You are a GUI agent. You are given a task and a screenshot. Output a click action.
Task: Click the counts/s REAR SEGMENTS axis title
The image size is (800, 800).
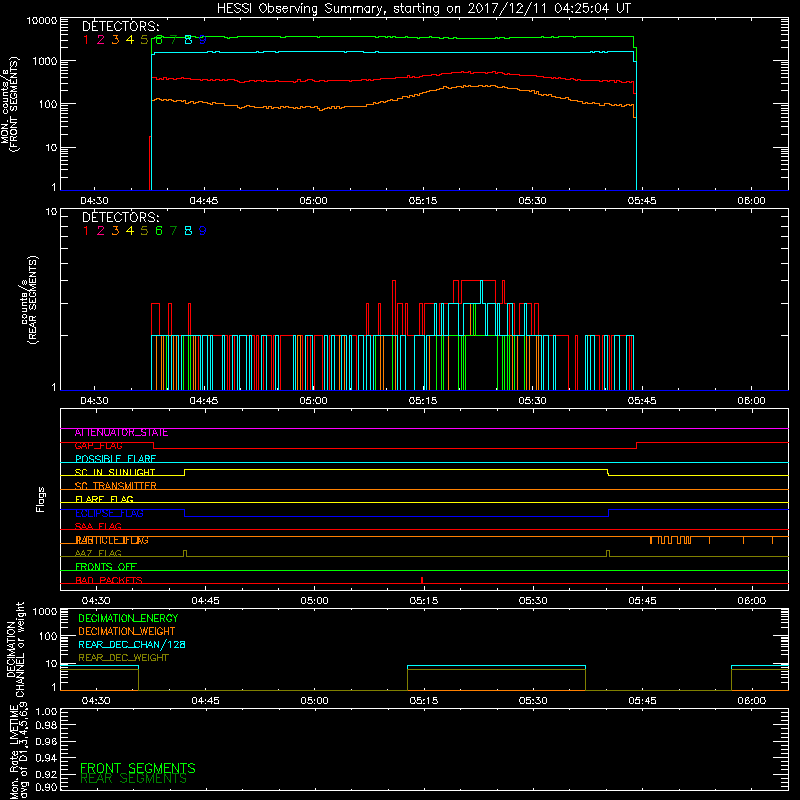click(x=29, y=300)
